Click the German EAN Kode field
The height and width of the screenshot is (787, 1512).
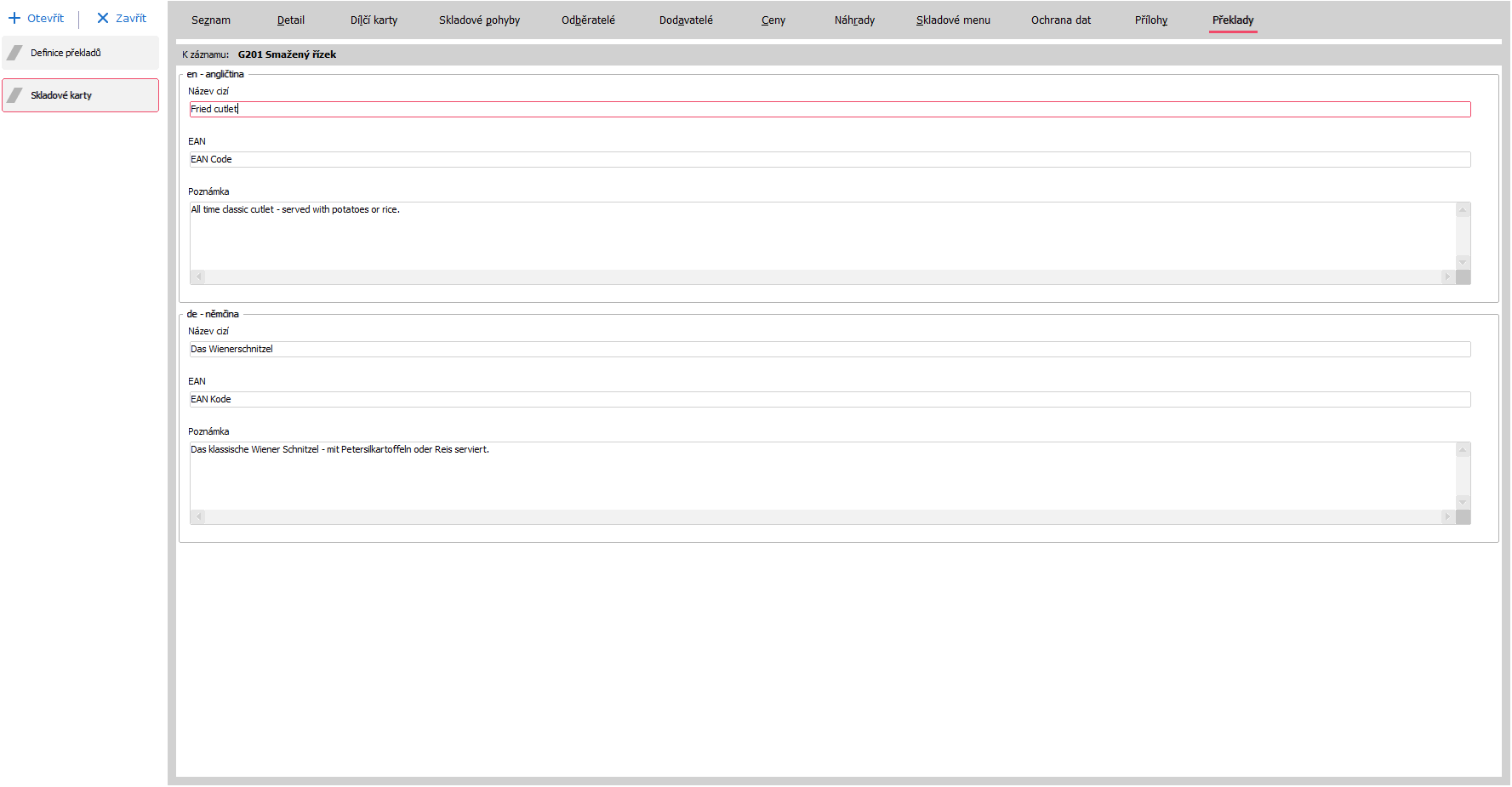pyautogui.click(x=830, y=399)
